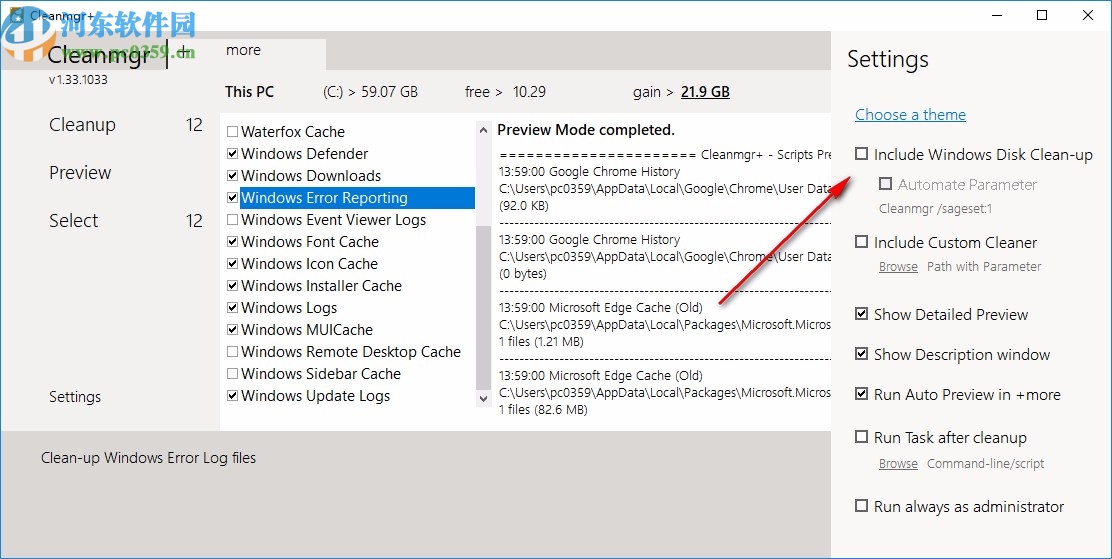
Task: Click the 1 files (1.21 MB) log line
Action: tap(541, 342)
